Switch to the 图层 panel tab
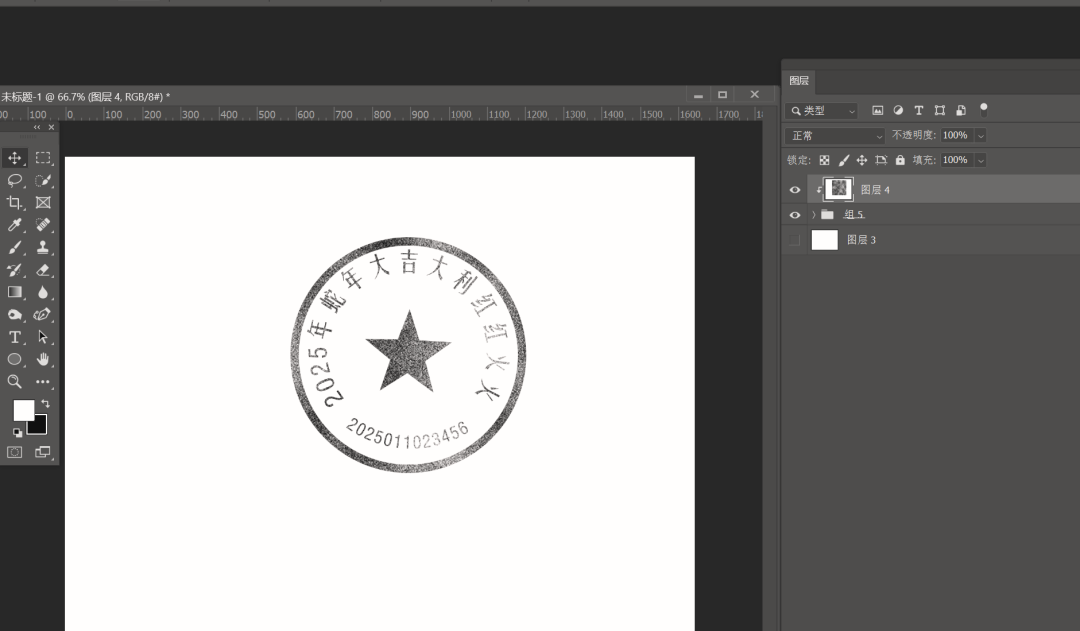1080x631 pixels. 799,81
